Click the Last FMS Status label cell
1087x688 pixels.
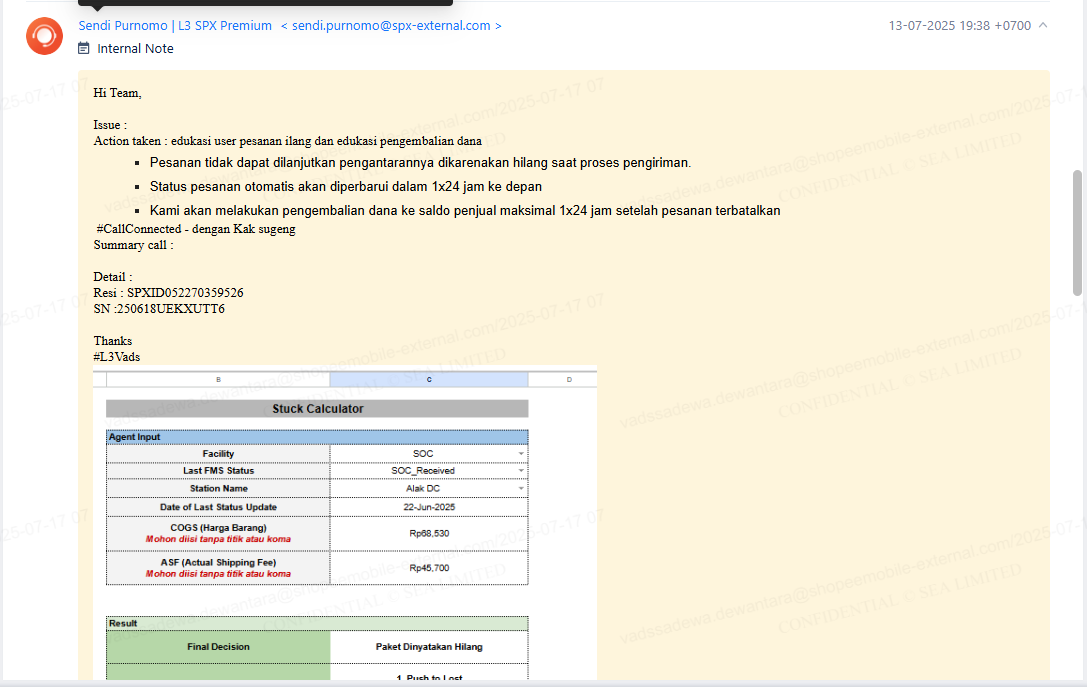pos(218,471)
